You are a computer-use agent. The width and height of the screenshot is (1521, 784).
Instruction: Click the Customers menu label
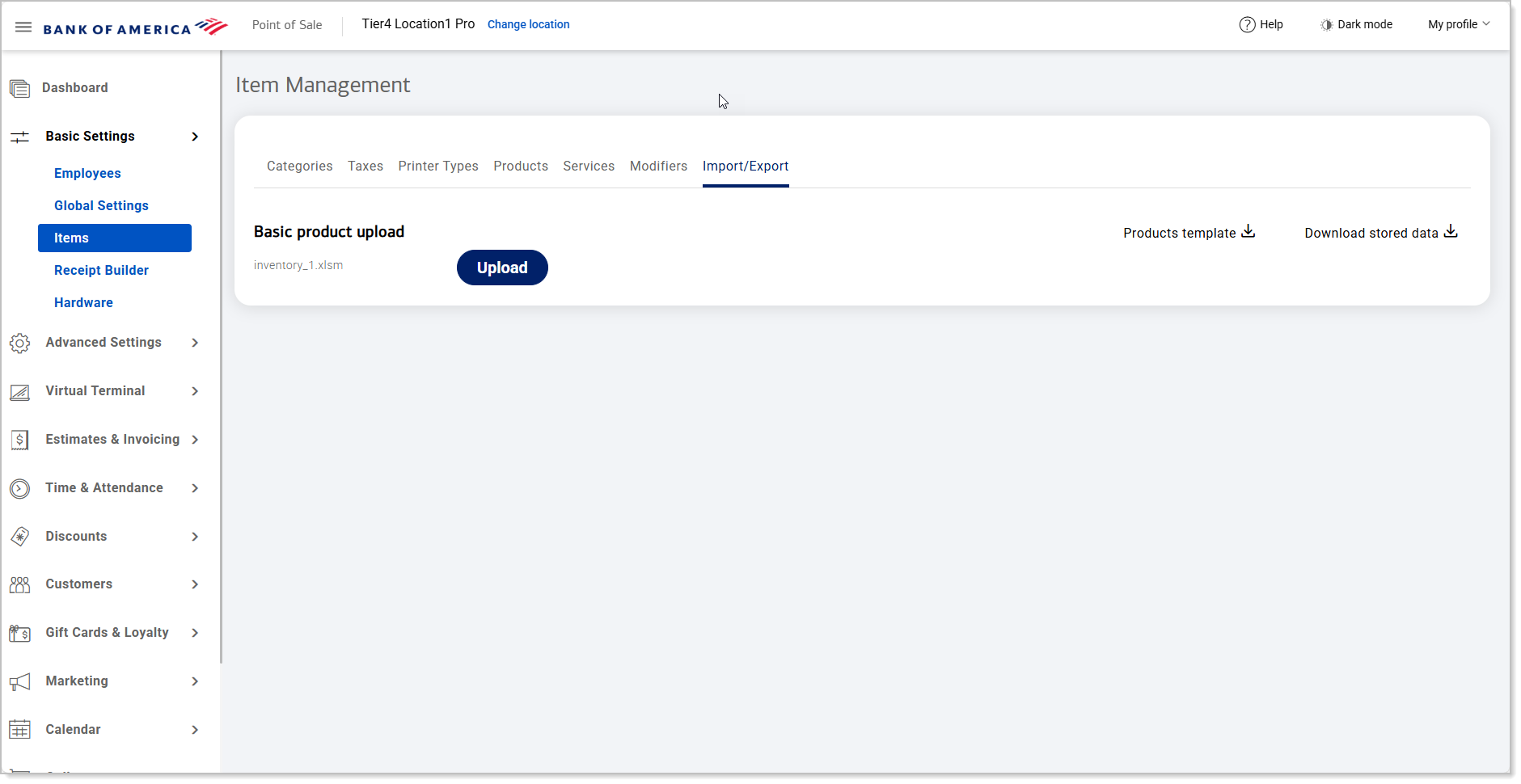coord(78,584)
